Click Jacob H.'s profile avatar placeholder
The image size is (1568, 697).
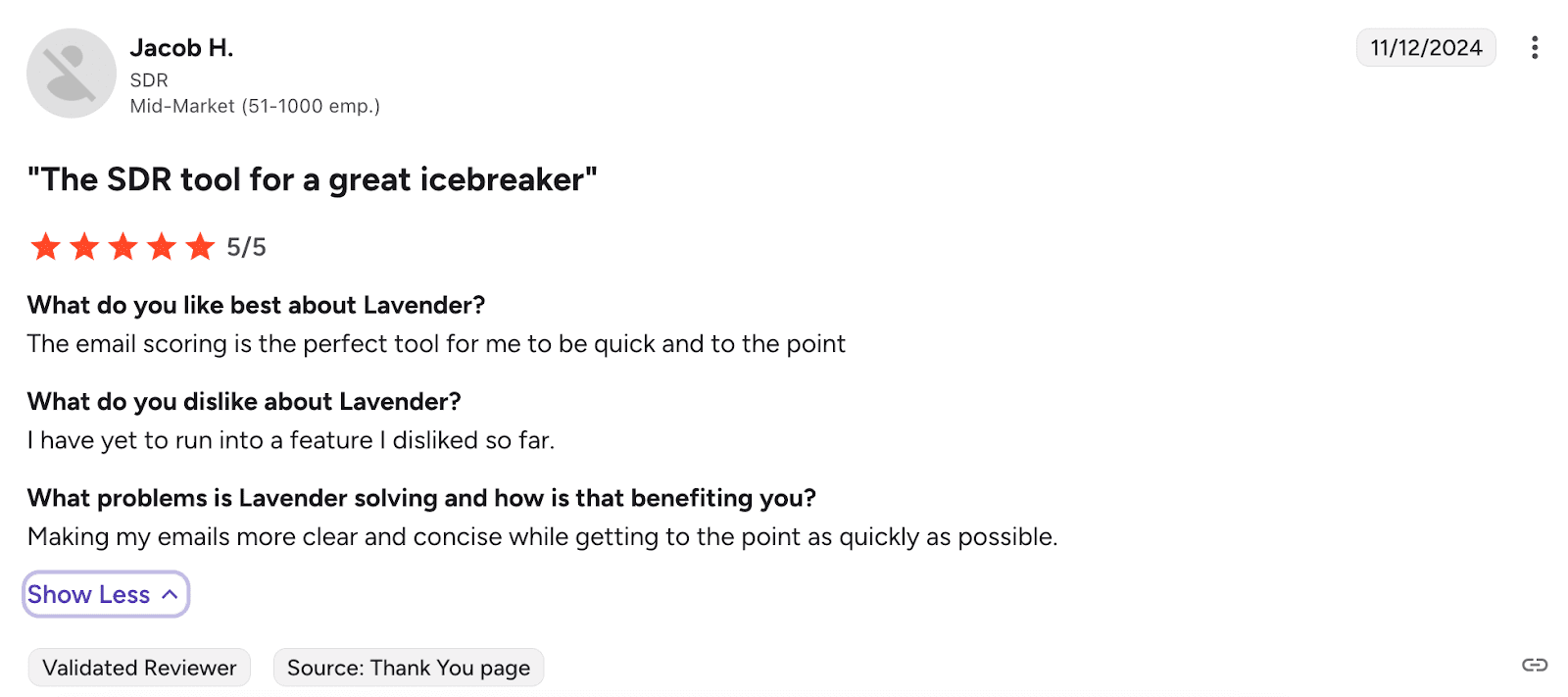pos(72,74)
